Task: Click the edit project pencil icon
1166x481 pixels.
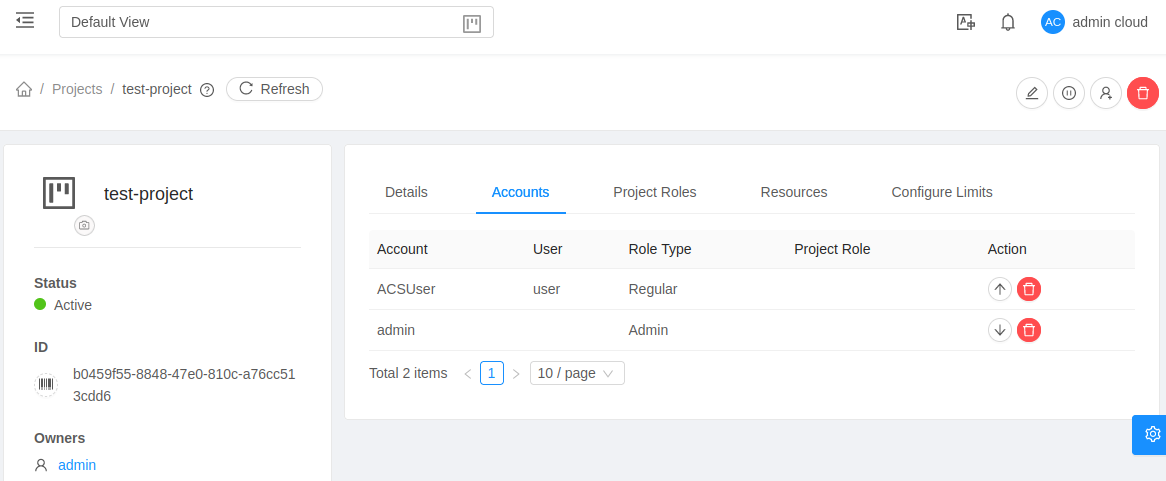Action: pyautogui.click(x=1031, y=93)
